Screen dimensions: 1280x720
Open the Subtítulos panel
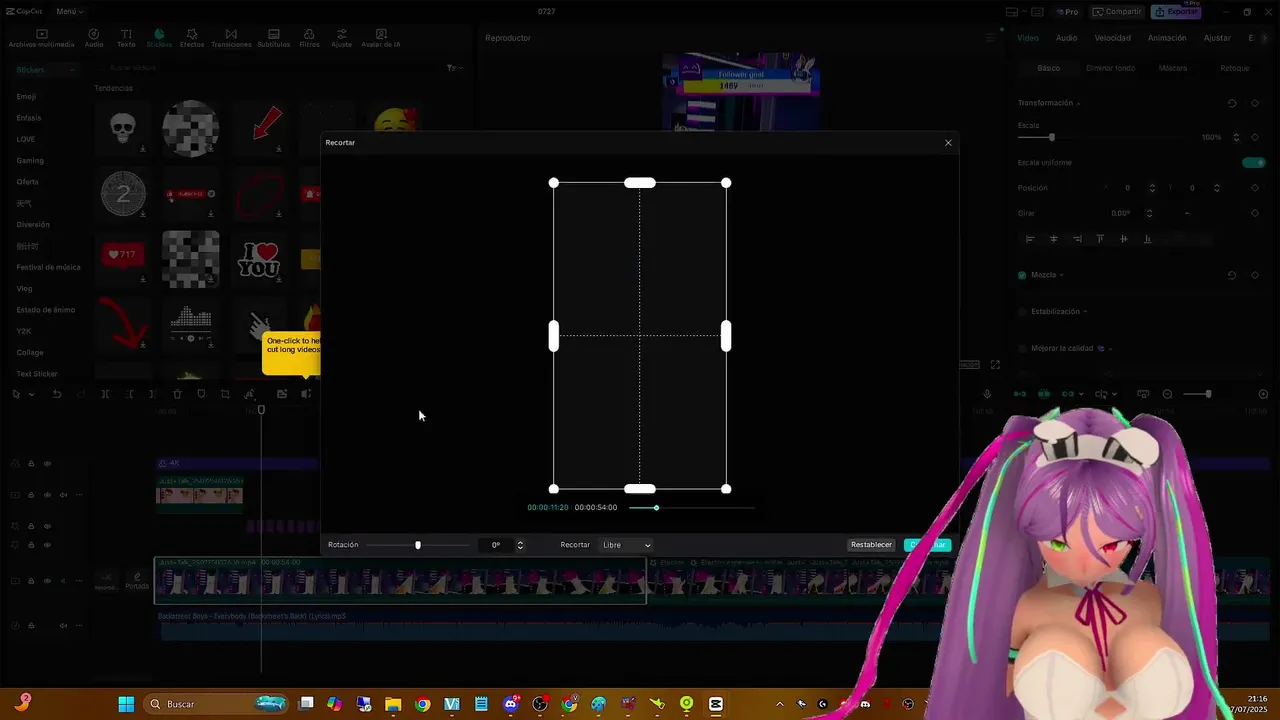click(x=274, y=39)
